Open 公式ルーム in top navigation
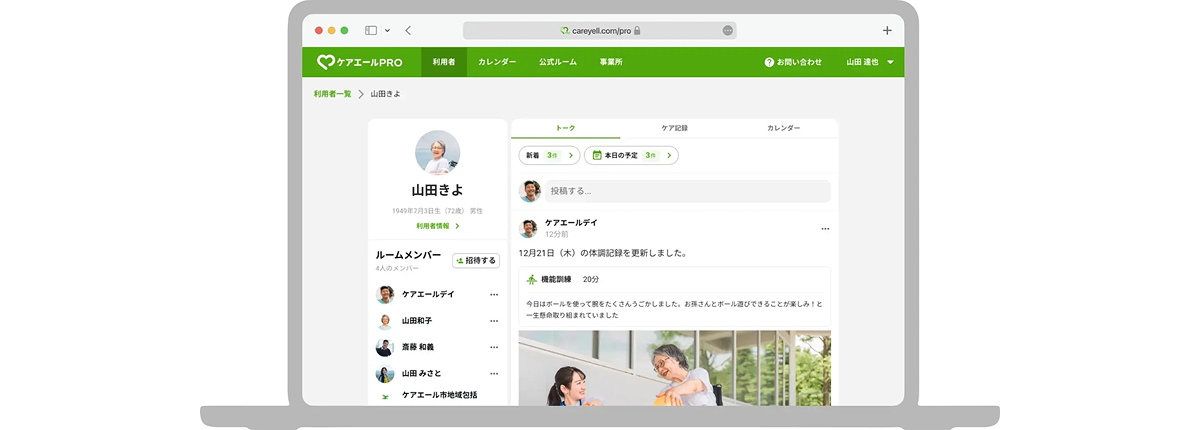 pyautogui.click(x=557, y=62)
